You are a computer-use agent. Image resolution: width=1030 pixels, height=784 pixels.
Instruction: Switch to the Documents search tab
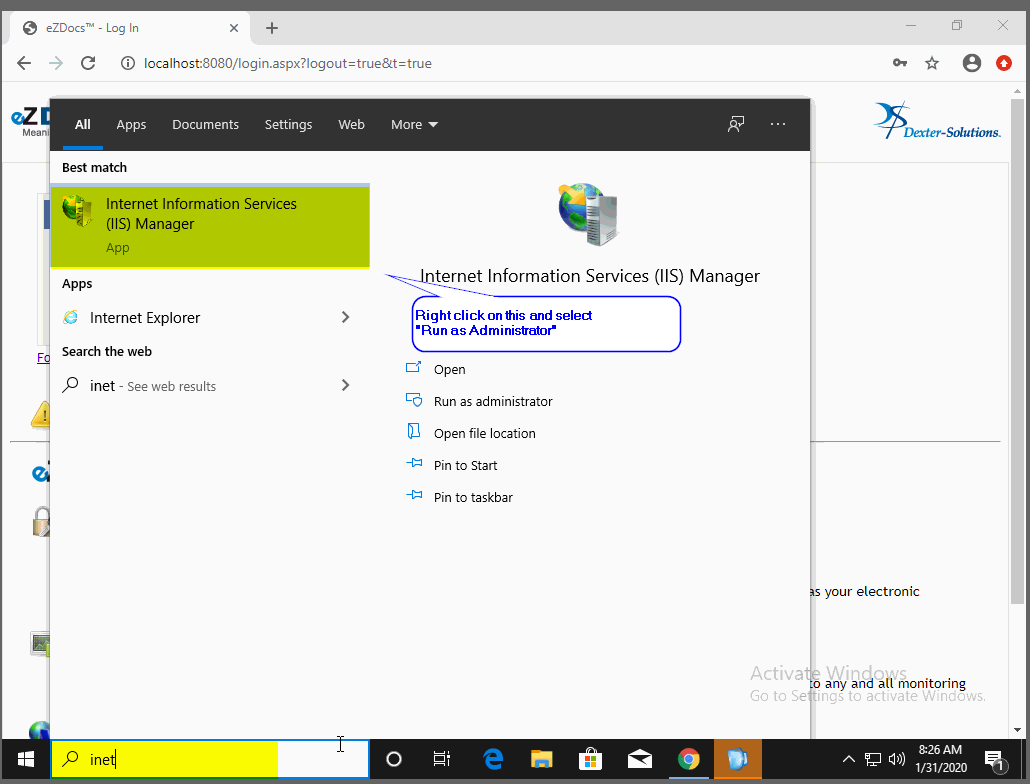click(206, 125)
